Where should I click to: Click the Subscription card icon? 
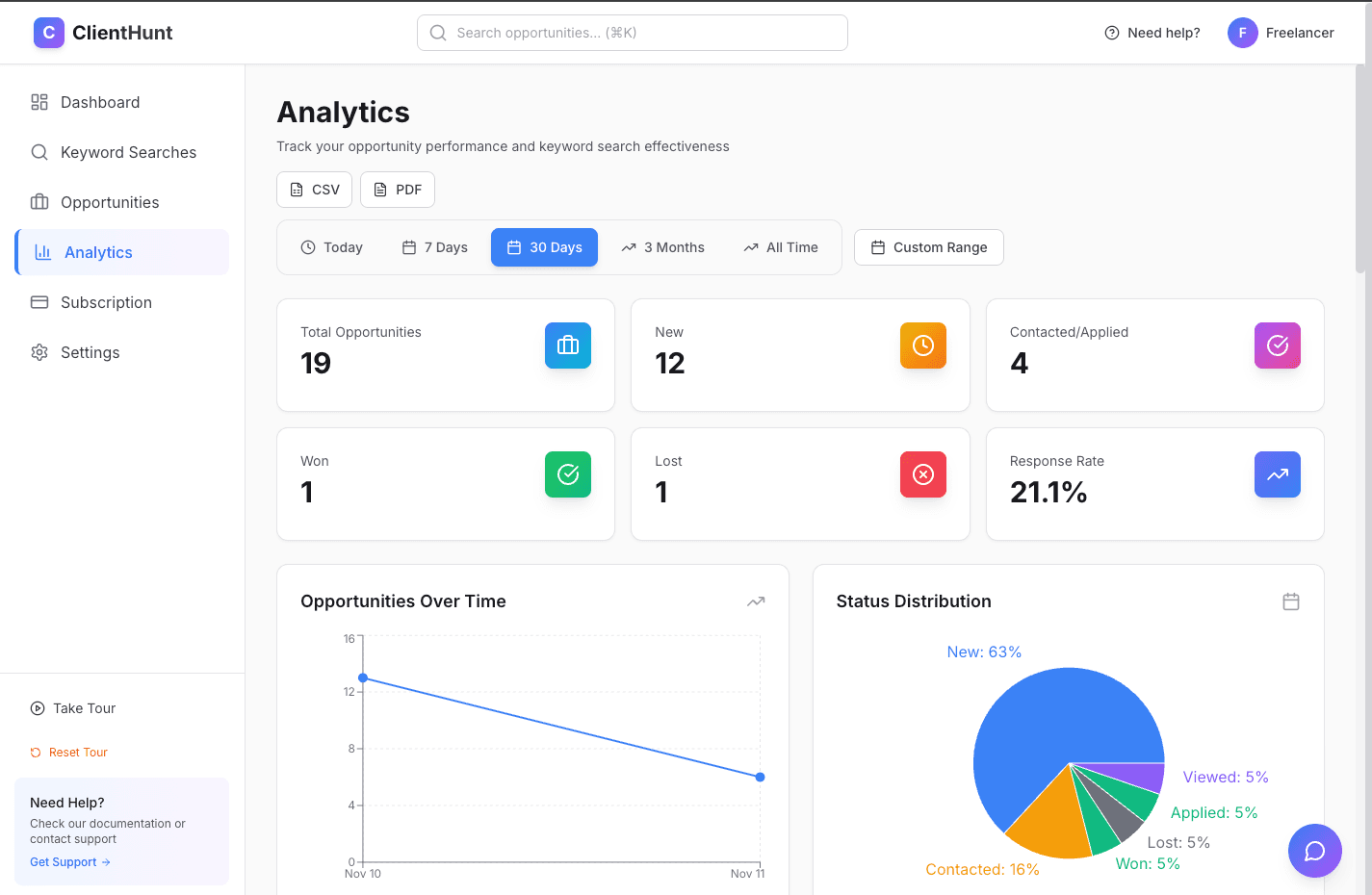pos(39,302)
